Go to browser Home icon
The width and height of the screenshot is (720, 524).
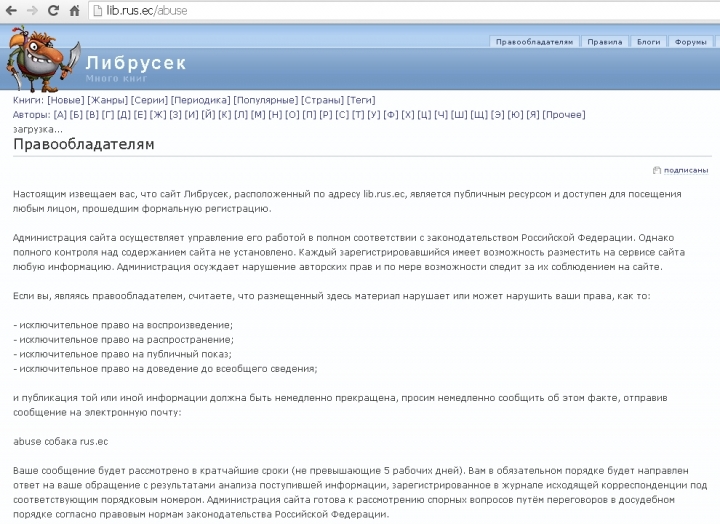[x=74, y=10]
